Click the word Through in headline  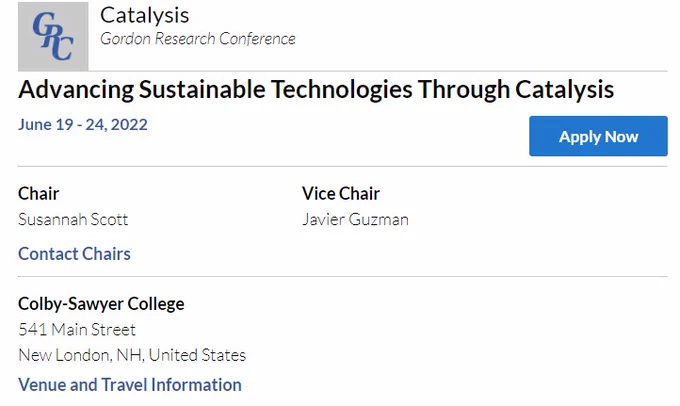464,90
